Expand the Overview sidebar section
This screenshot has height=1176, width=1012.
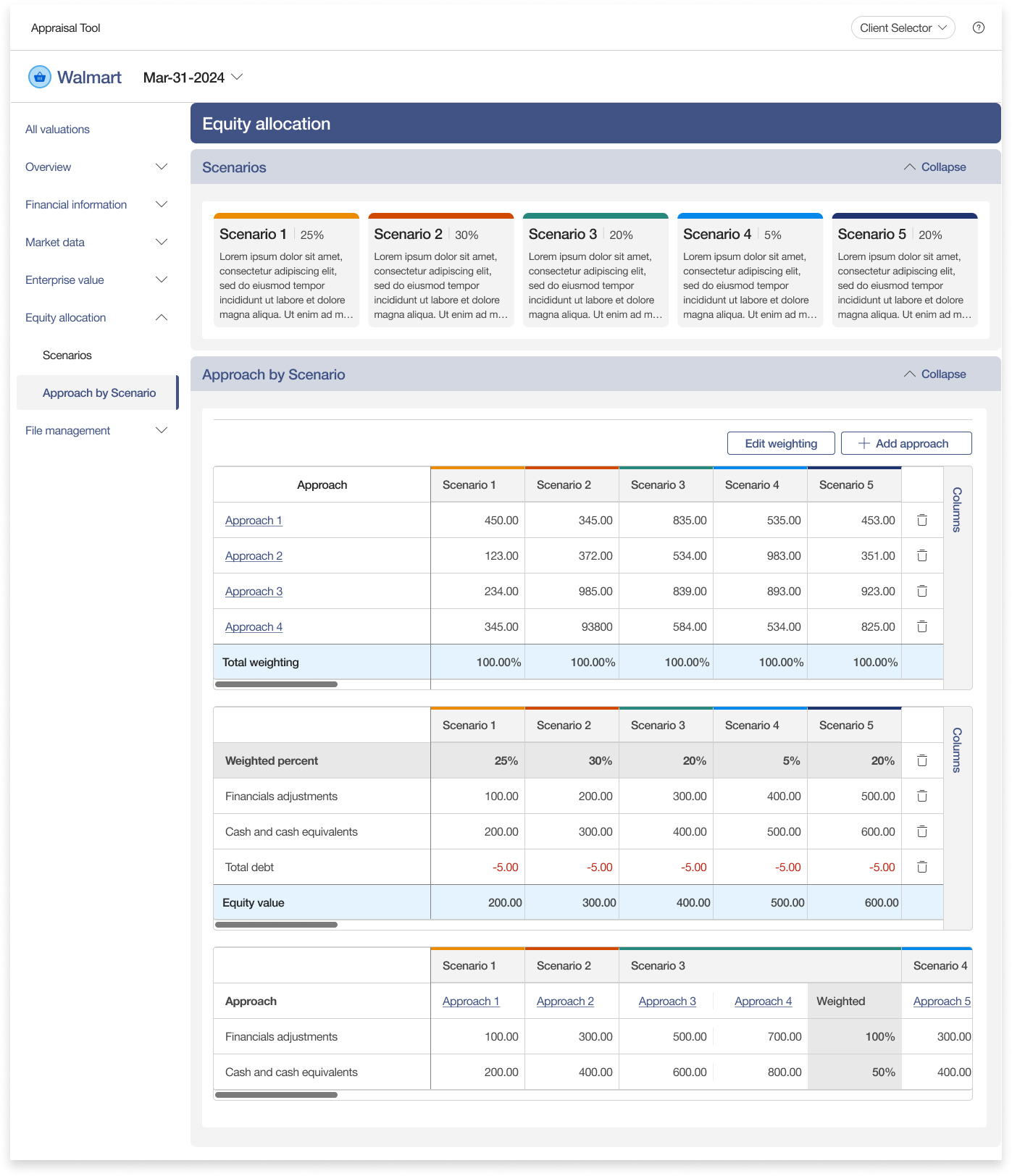(x=162, y=167)
